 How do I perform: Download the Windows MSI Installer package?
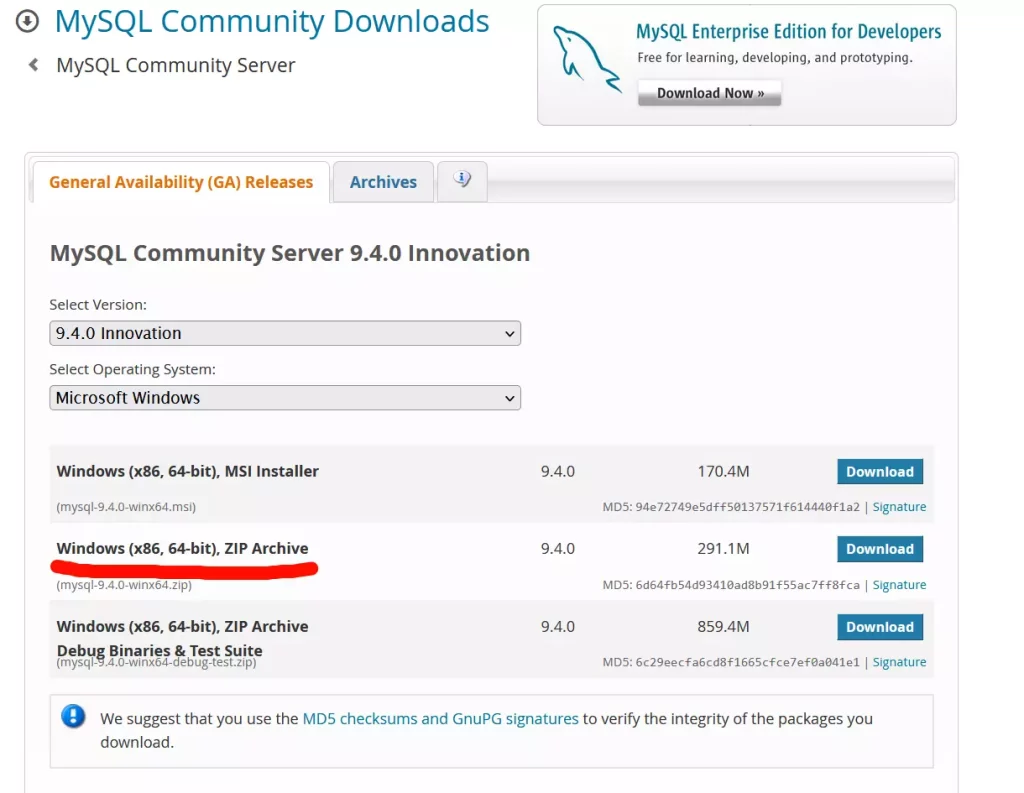pyautogui.click(x=879, y=472)
